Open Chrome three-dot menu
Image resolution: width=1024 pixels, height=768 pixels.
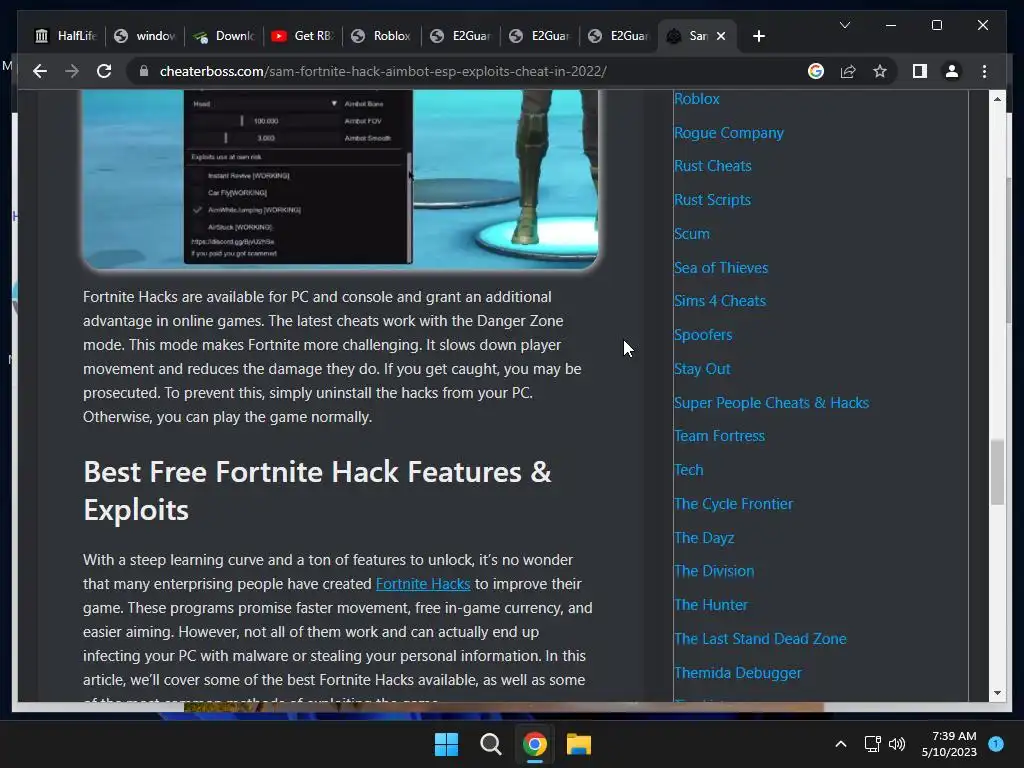tap(984, 71)
